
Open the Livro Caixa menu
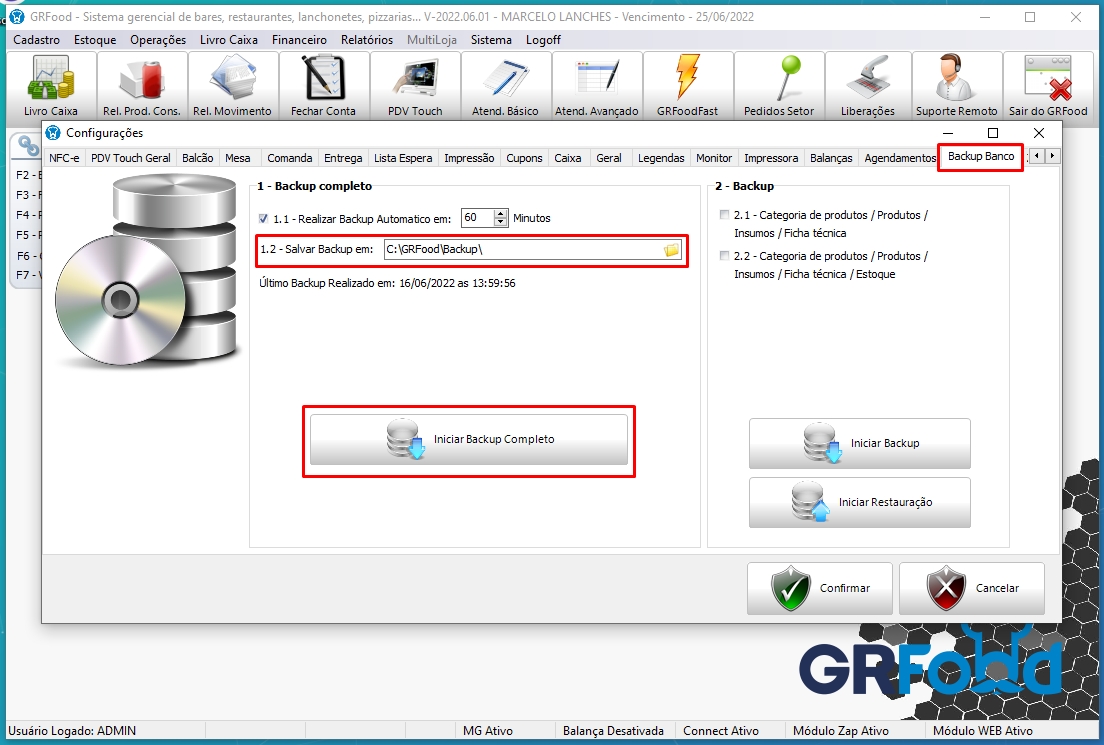(x=229, y=39)
